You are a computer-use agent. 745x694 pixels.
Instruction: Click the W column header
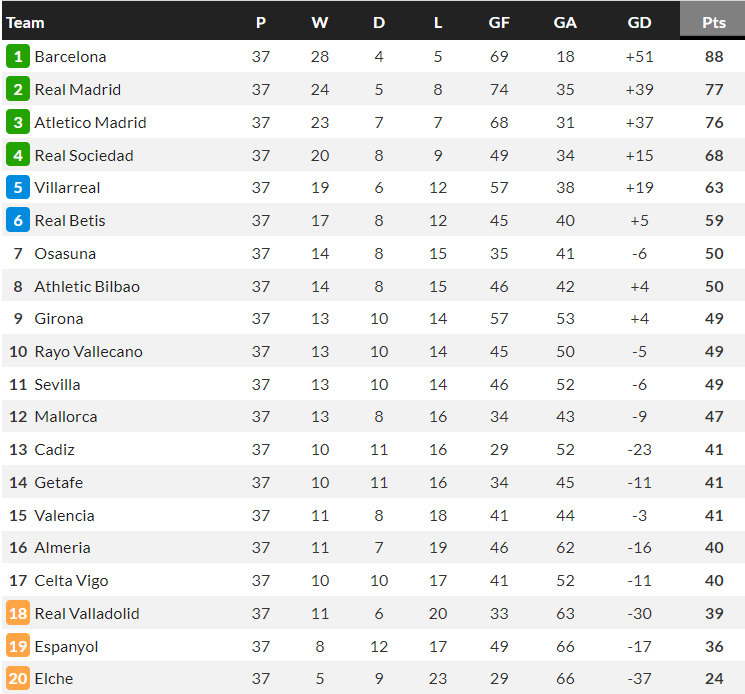click(320, 22)
